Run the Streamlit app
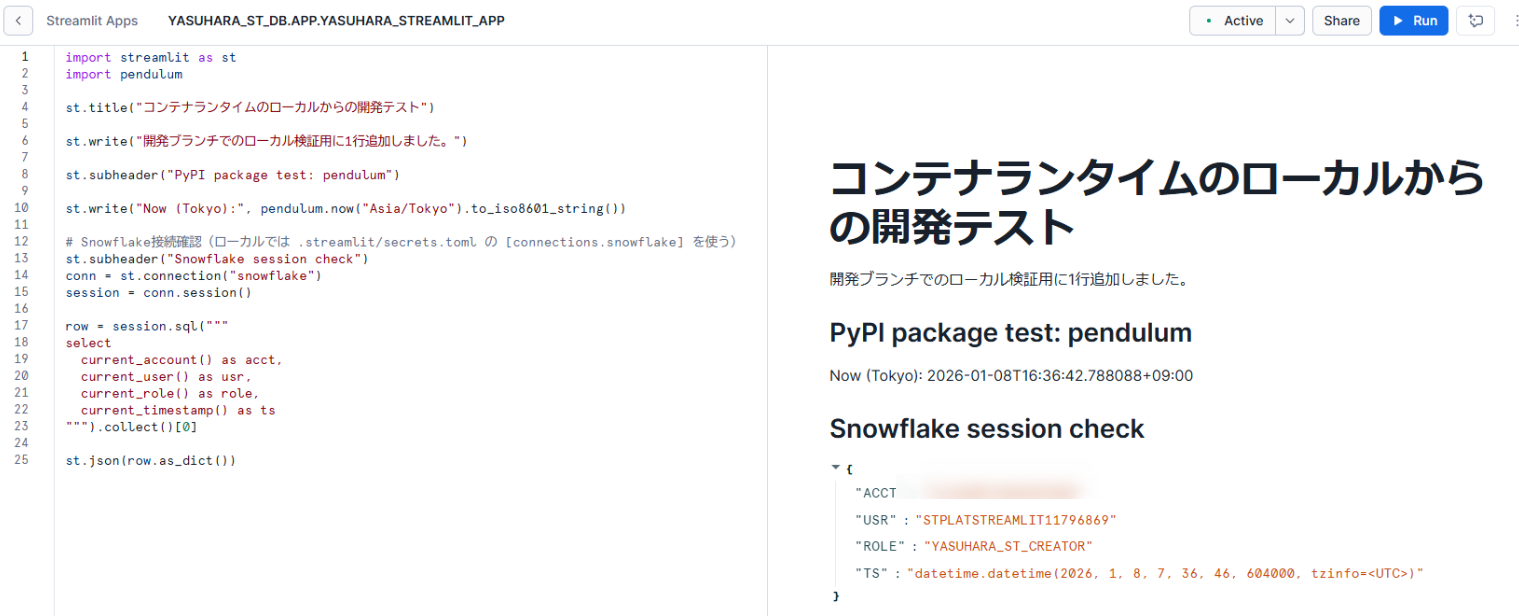The width and height of the screenshot is (1519, 616). point(1413,21)
